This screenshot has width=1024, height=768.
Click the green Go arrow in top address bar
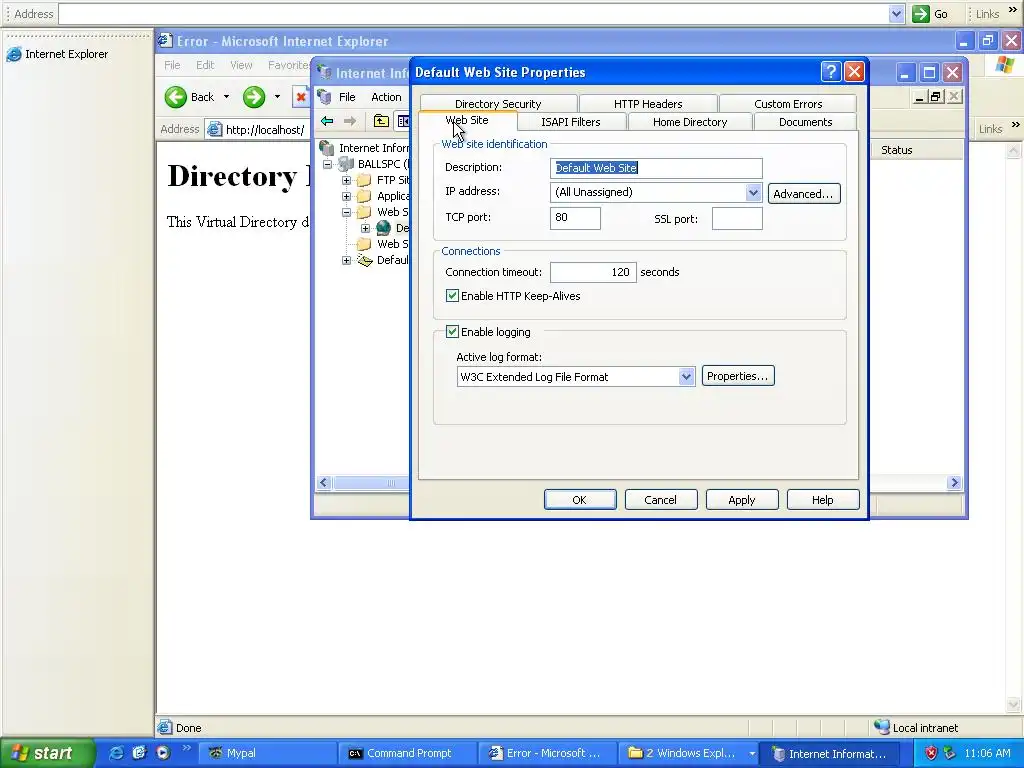point(921,14)
